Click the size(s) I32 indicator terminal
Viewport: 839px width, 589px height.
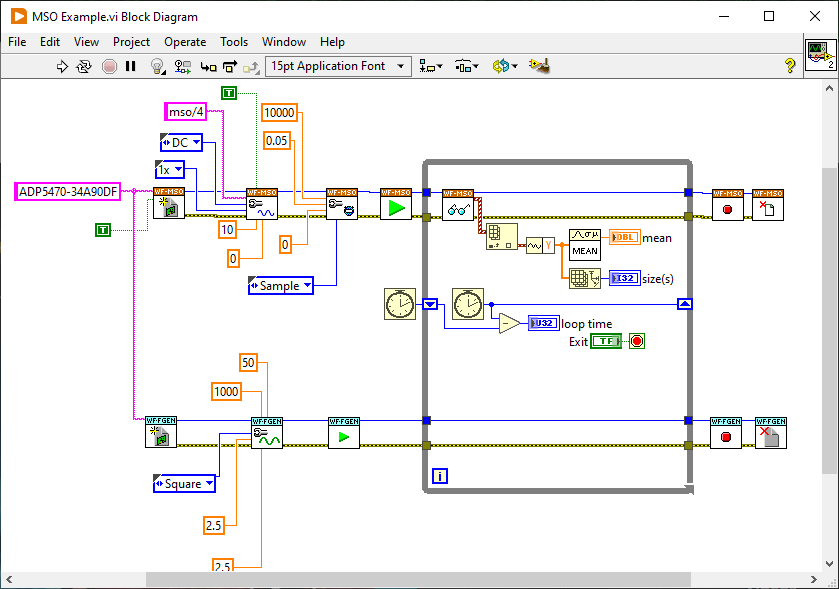[625, 278]
